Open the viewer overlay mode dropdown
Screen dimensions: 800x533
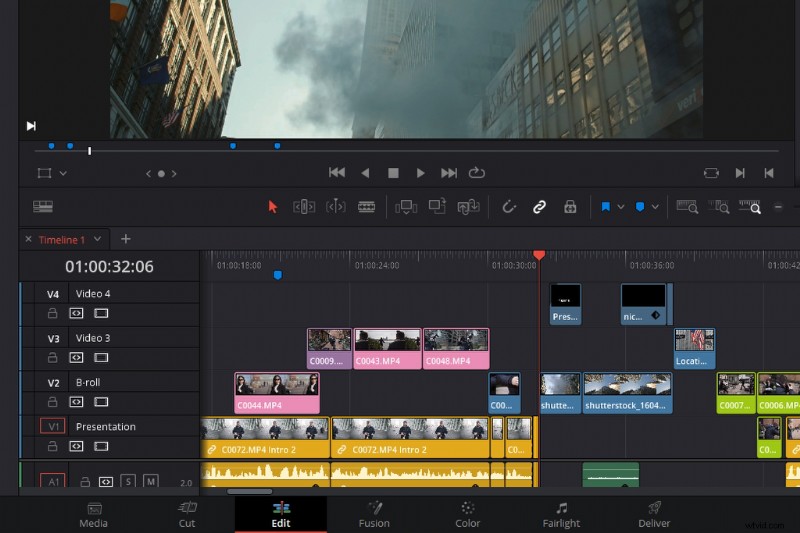click(63, 173)
